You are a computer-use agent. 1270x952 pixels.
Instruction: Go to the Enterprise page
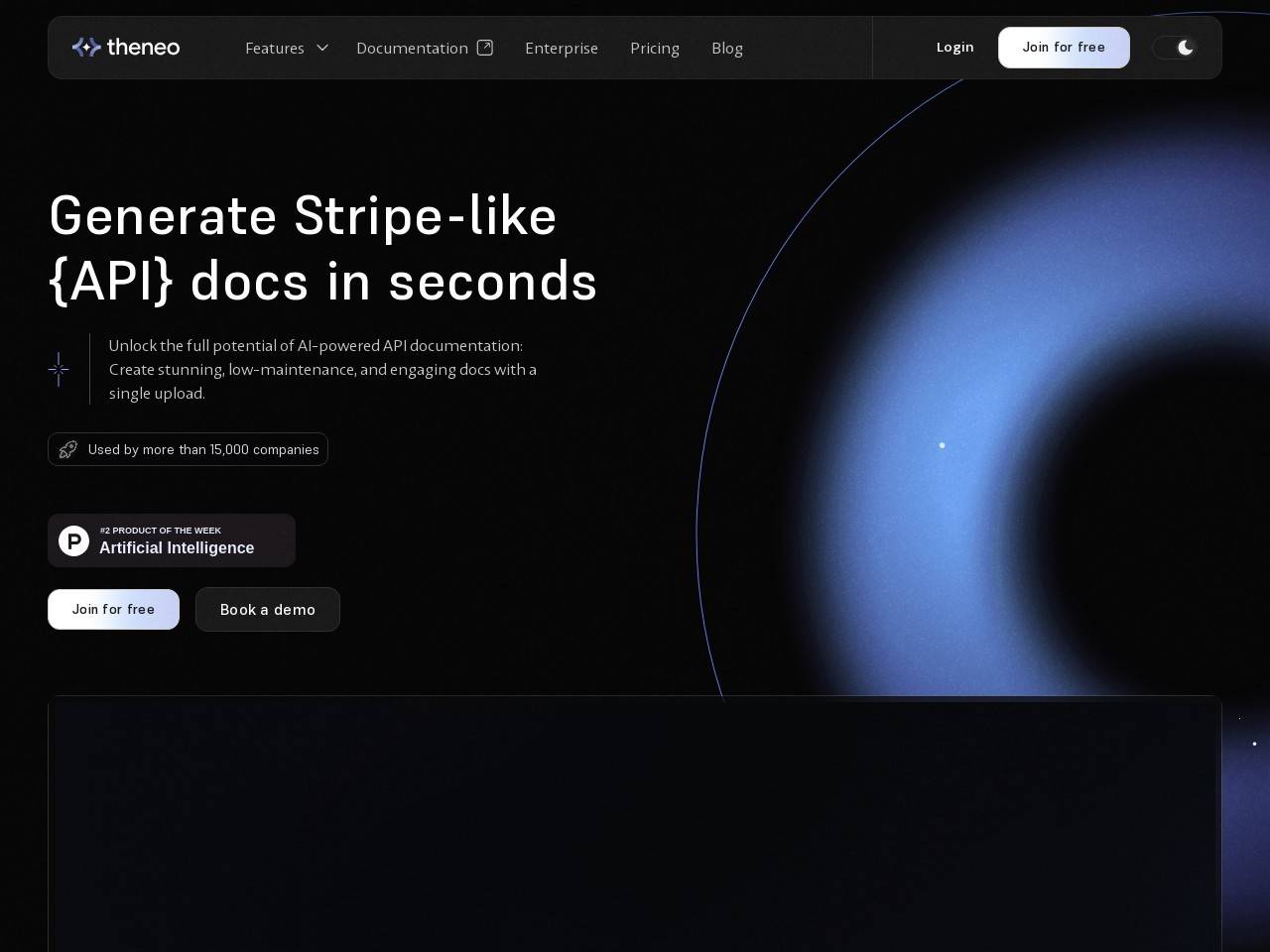pos(562,48)
